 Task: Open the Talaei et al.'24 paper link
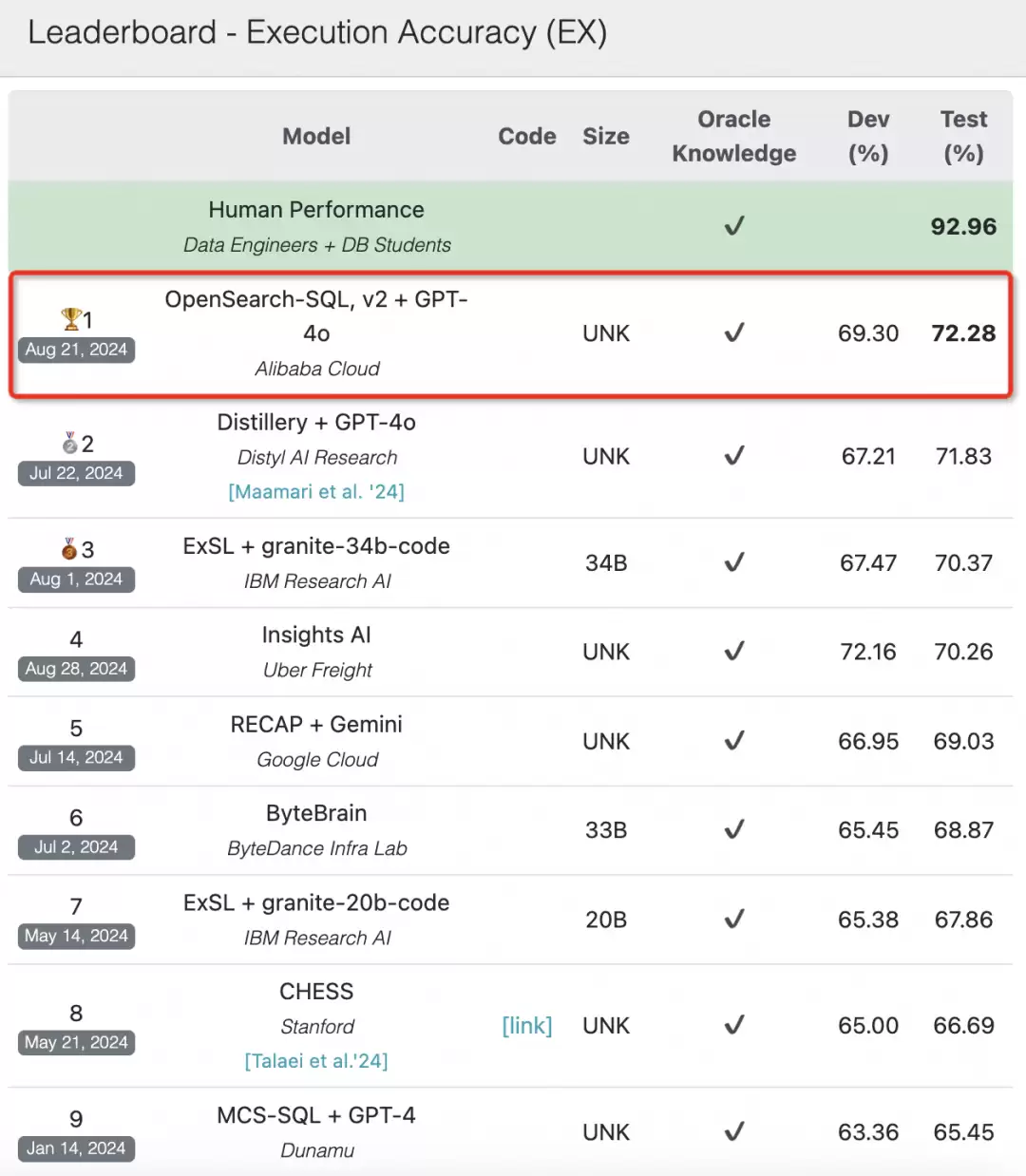pos(316,1060)
